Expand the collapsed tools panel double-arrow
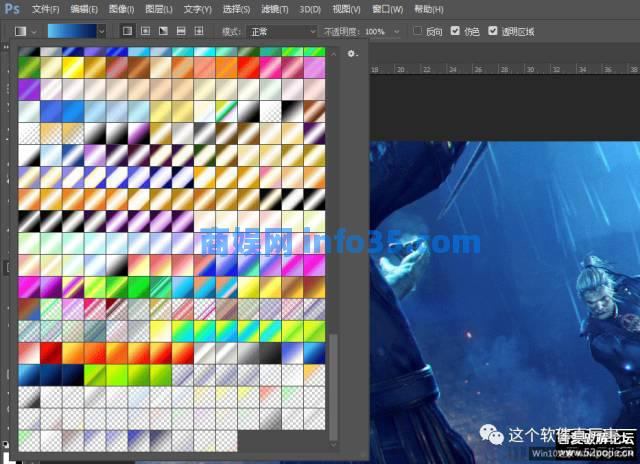Viewport: 640px width, 464px height. (6, 47)
